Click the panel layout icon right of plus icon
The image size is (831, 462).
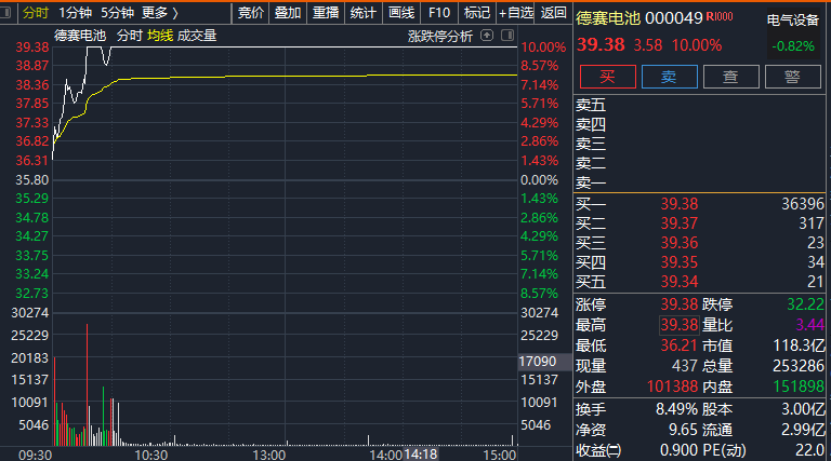pyautogui.click(x=505, y=36)
